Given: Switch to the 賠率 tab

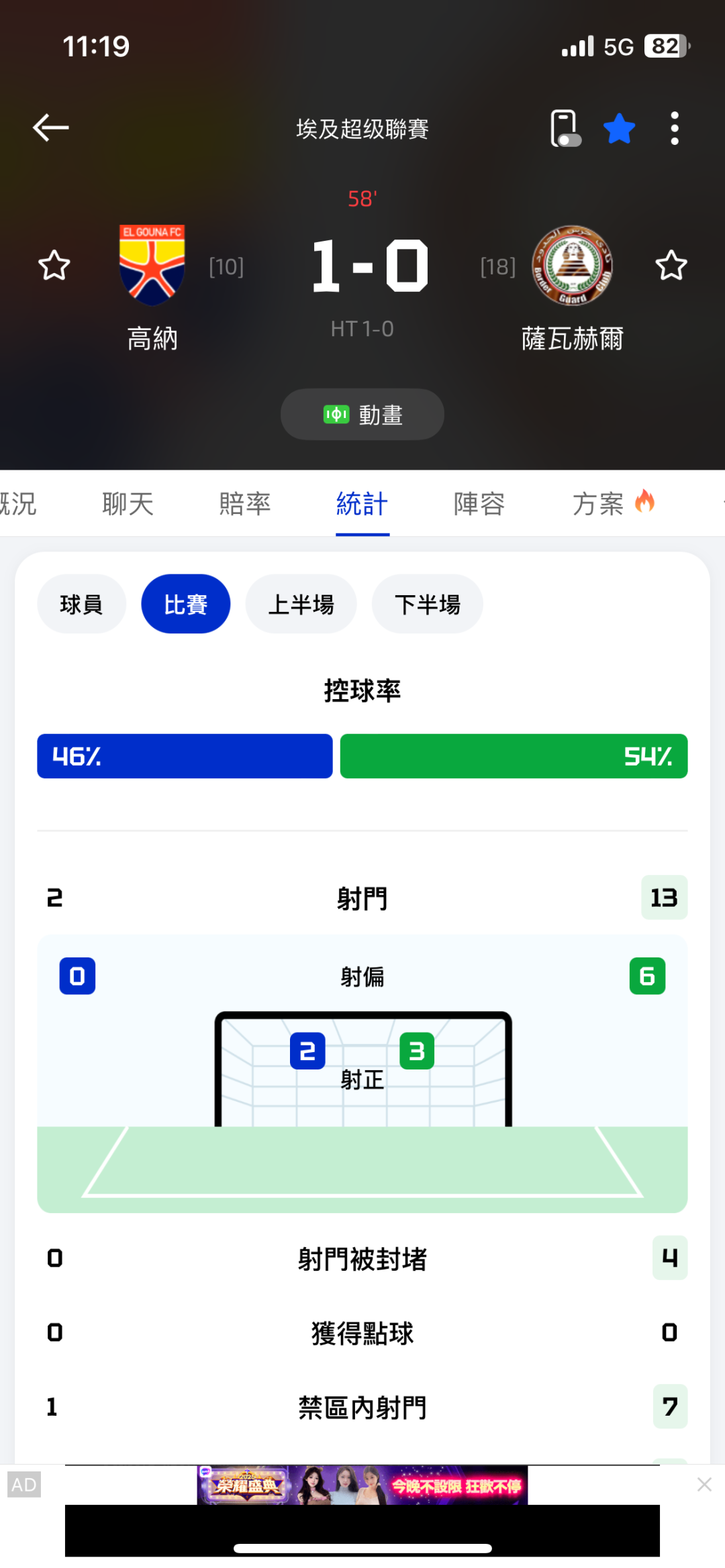Looking at the screenshot, I should [x=245, y=504].
